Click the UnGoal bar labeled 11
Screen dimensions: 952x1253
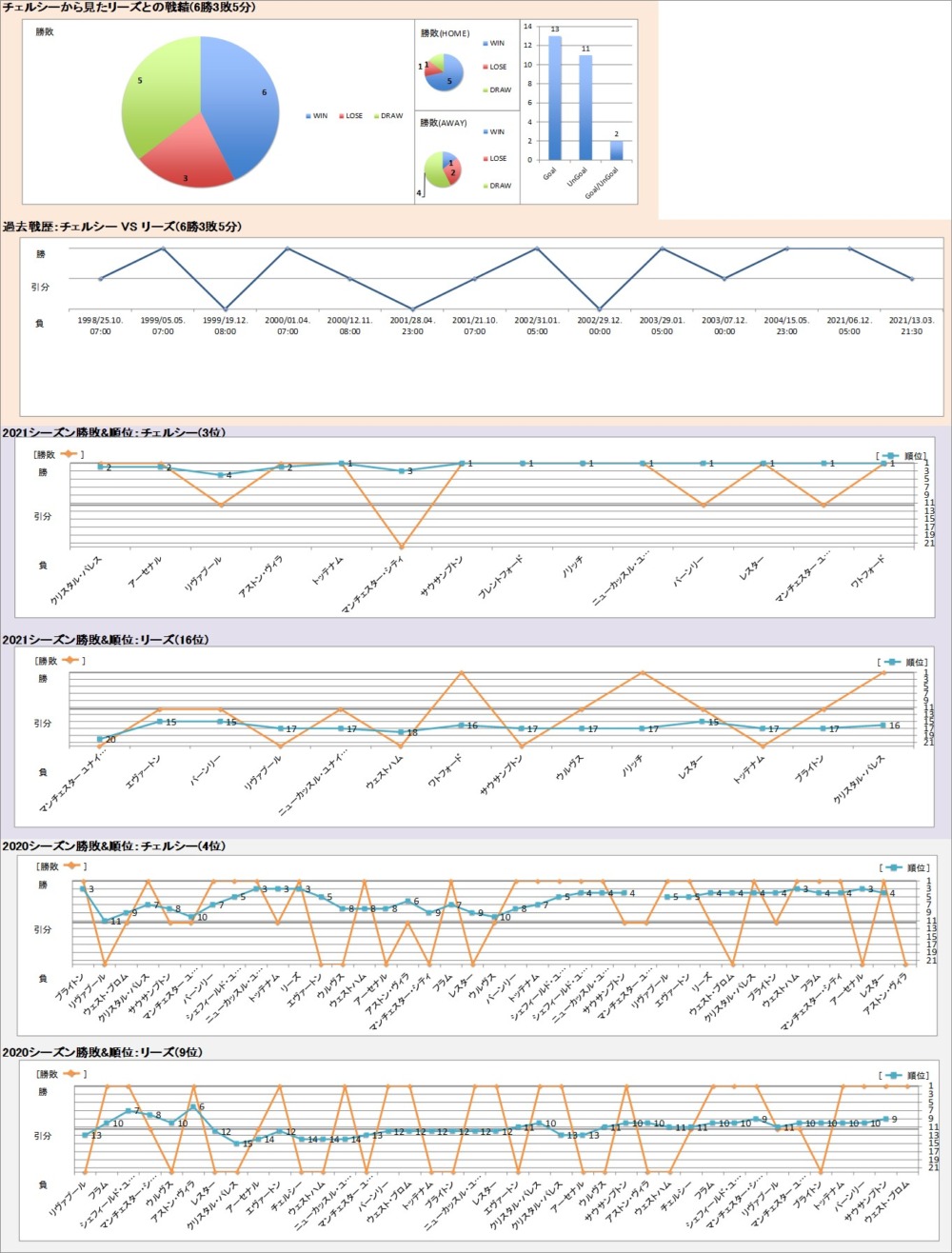585,107
